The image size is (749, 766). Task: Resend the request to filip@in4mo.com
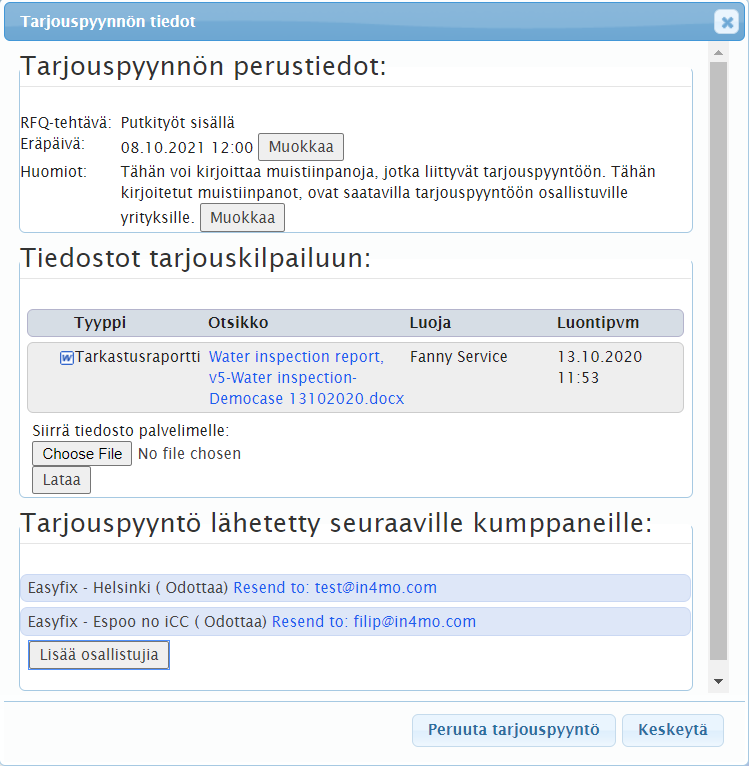(x=374, y=622)
